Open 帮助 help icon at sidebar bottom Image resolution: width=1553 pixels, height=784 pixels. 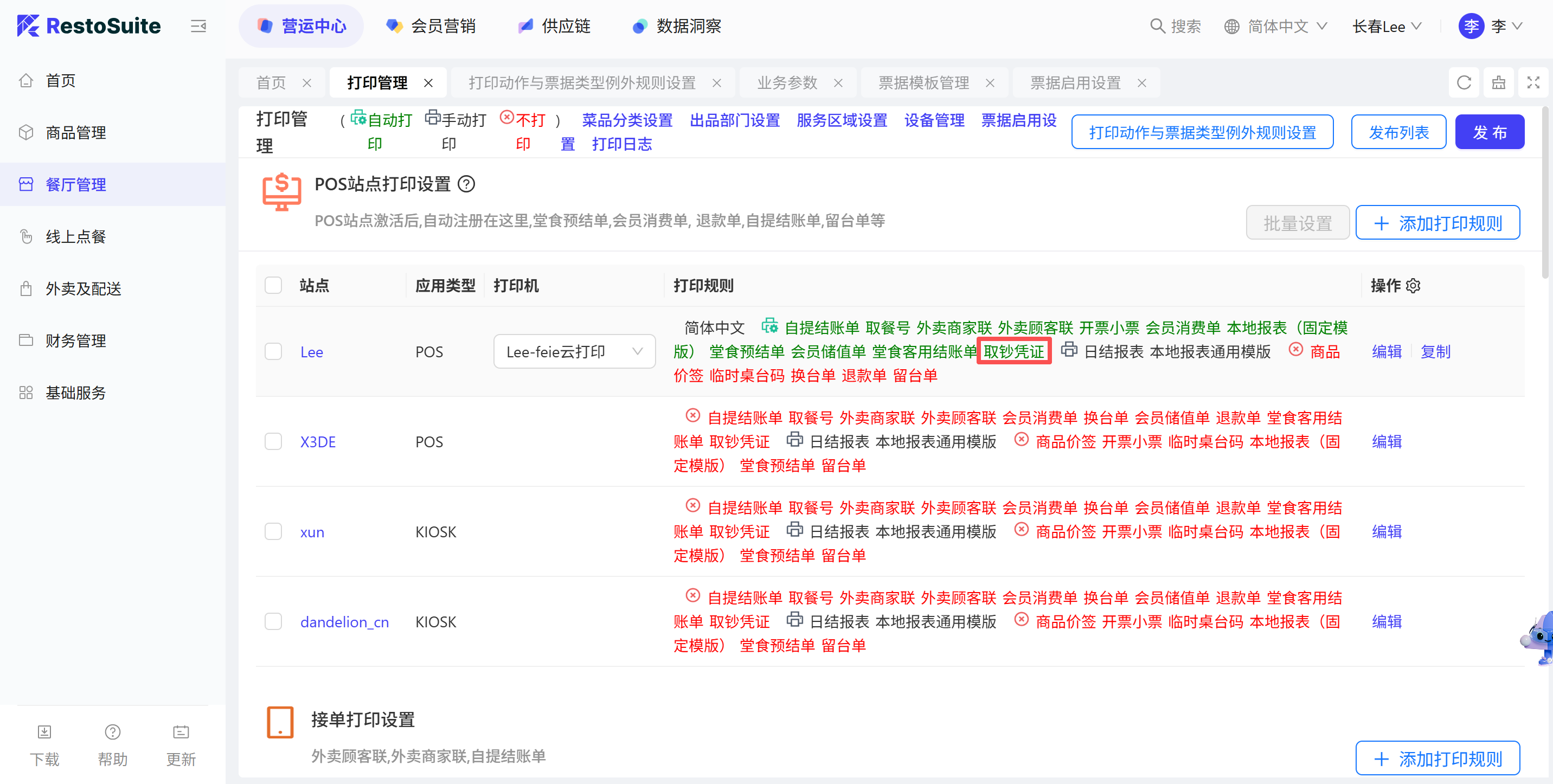(x=113, y=732)
